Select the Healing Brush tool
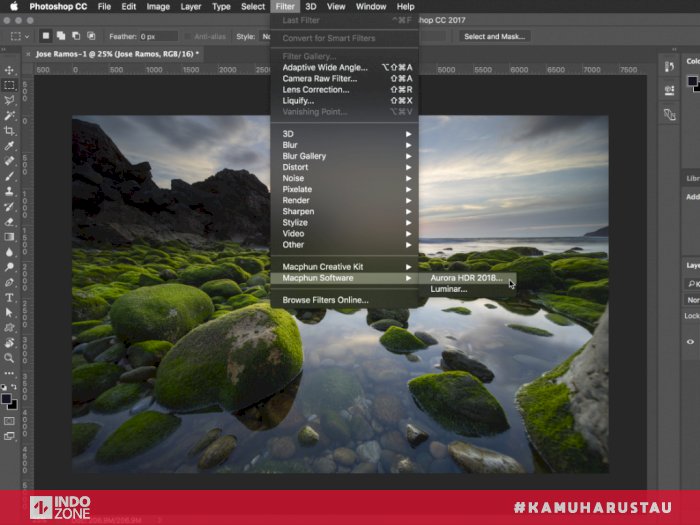This screenshot has width=700, height=525. point(9,161)
